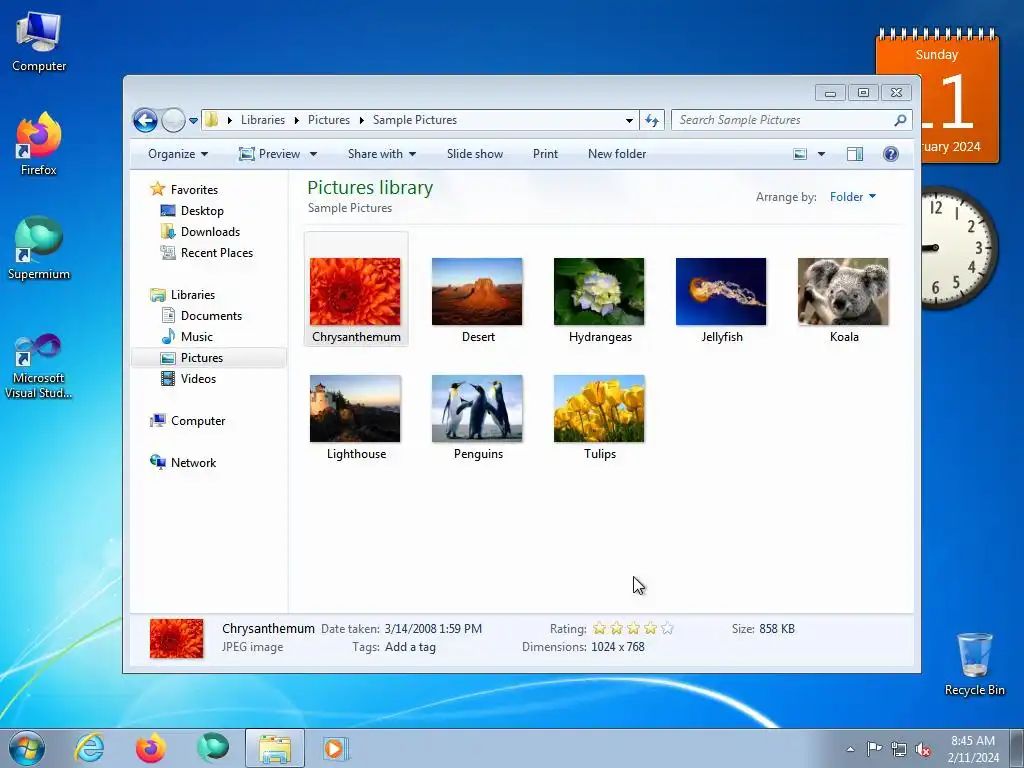The height and width of the screenshot is (768, 1024).
Task: Open the Music library
Action: pyautogui.click(x=197, y=336)
